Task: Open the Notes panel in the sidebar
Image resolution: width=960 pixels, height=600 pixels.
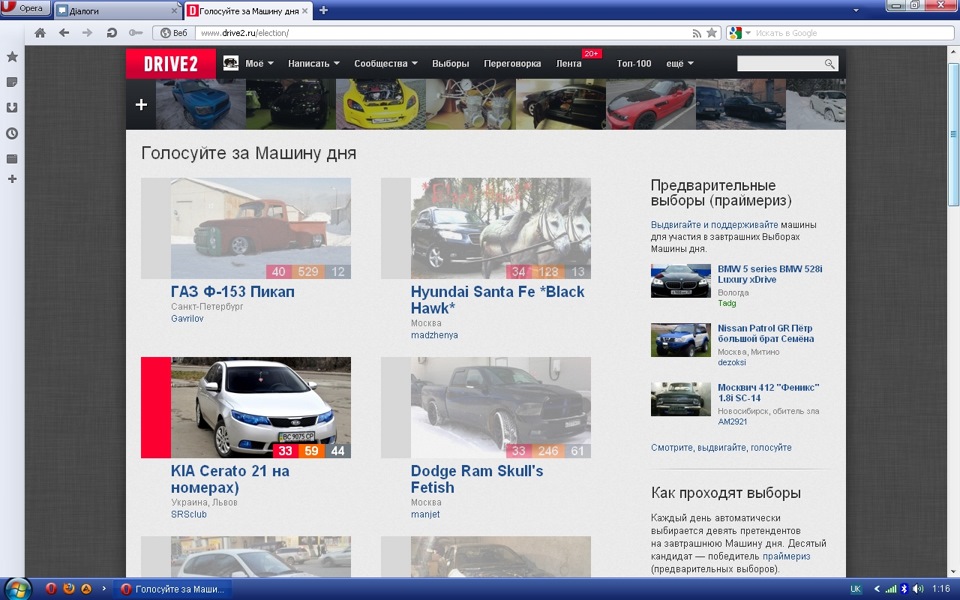Action: pyautogui.click(x=13, y=83)
